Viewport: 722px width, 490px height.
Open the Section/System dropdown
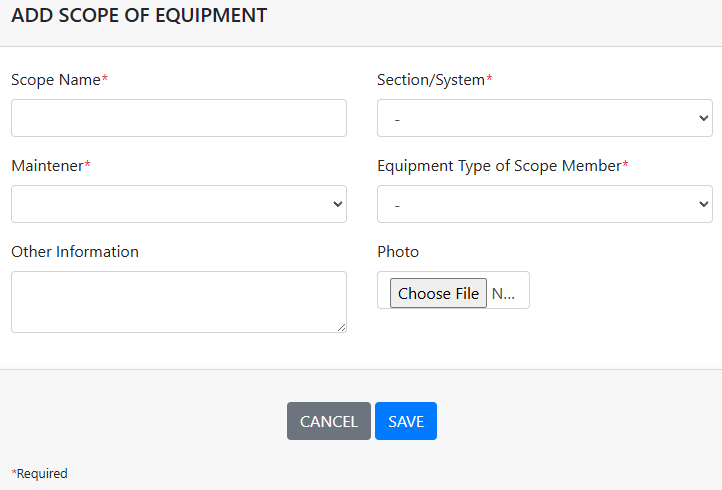(544, 118)
